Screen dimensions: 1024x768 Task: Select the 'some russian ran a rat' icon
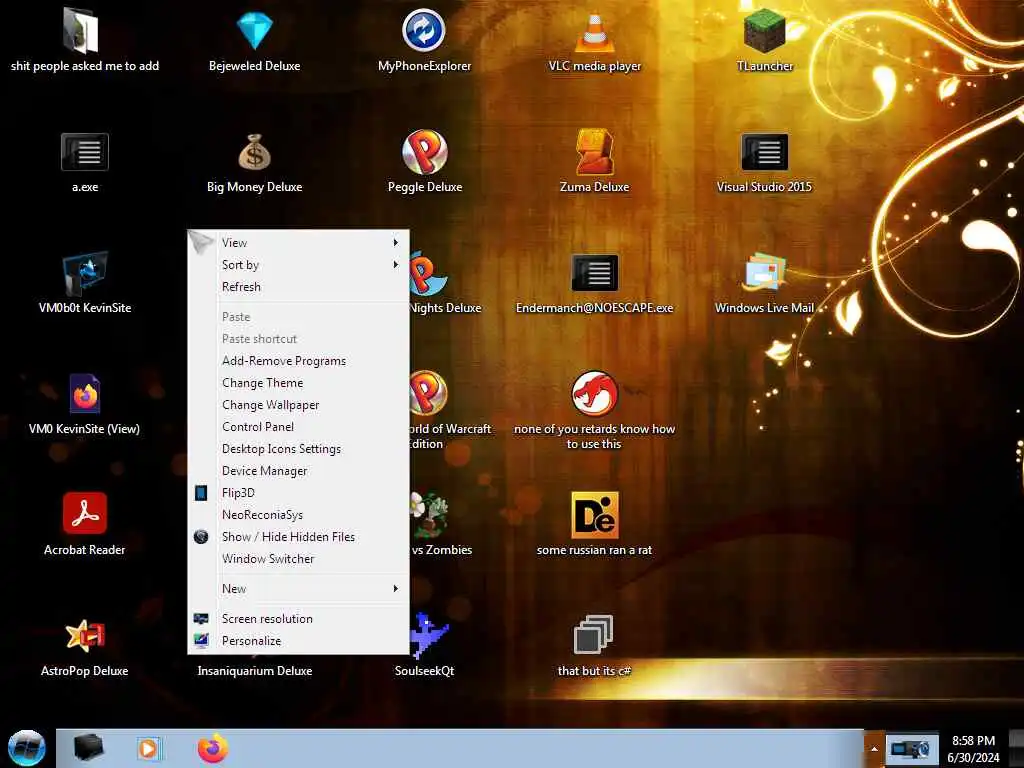coord(594,524)
